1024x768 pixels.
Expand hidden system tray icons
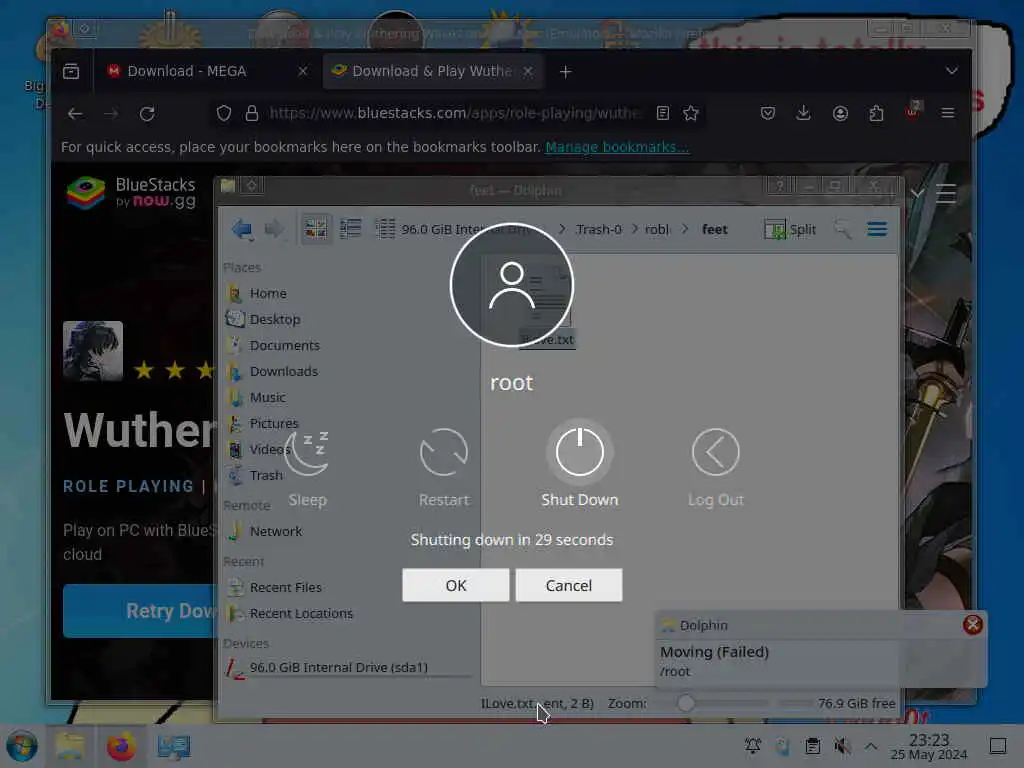pyautogui.click(x=871, y=746)
